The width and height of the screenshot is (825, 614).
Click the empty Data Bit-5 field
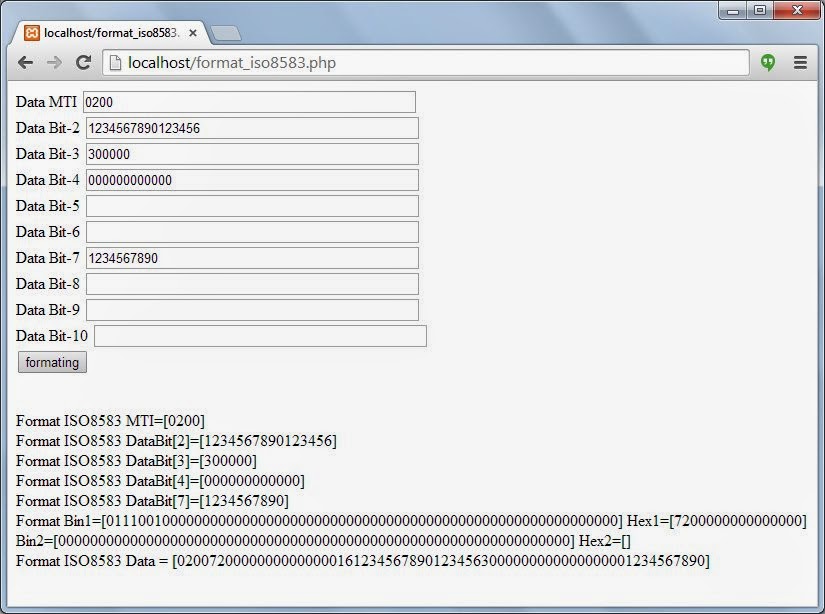(253, 206)
